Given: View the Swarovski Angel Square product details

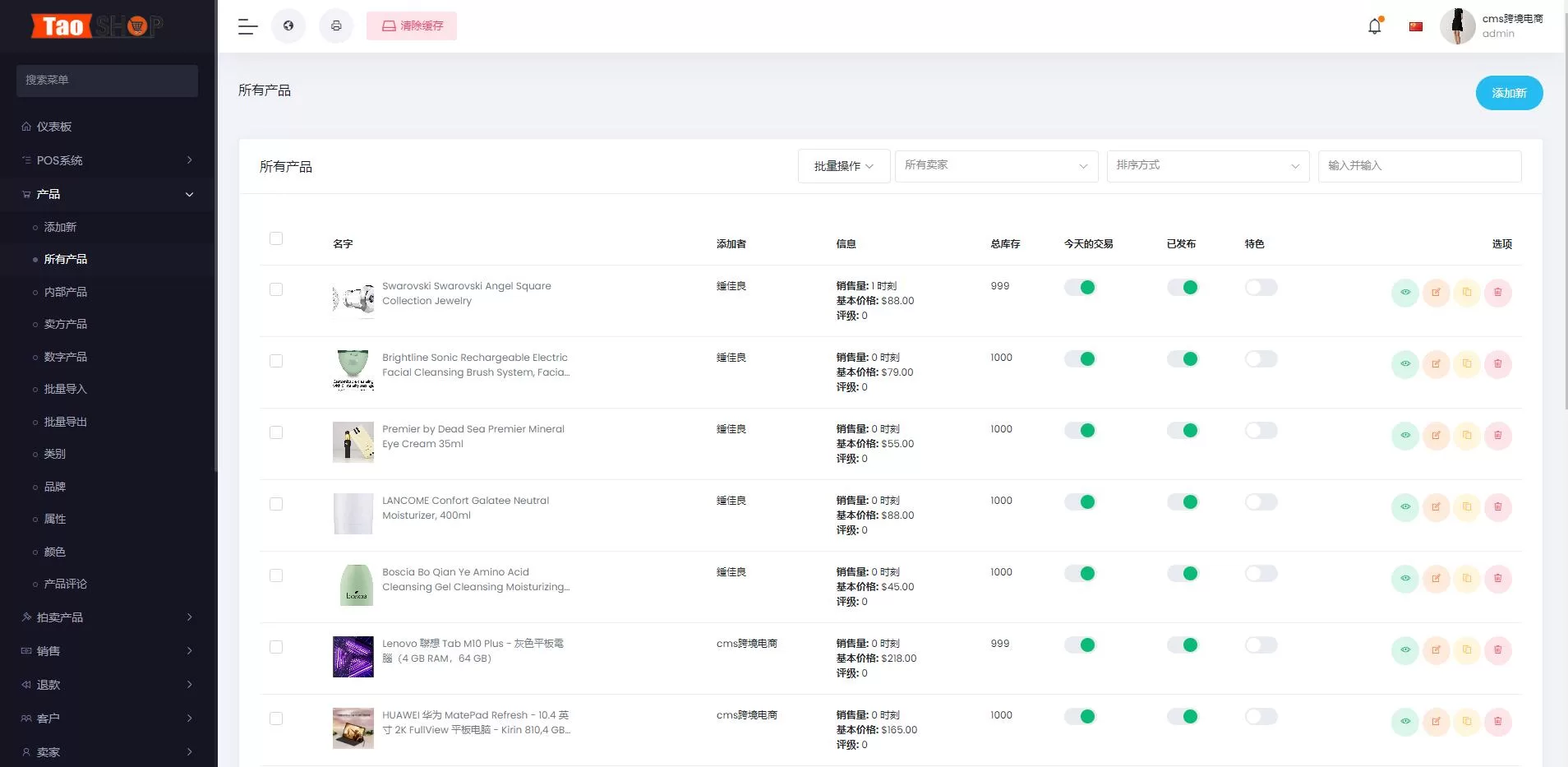Looking at the screenshot, I should tap(1405, 292).
